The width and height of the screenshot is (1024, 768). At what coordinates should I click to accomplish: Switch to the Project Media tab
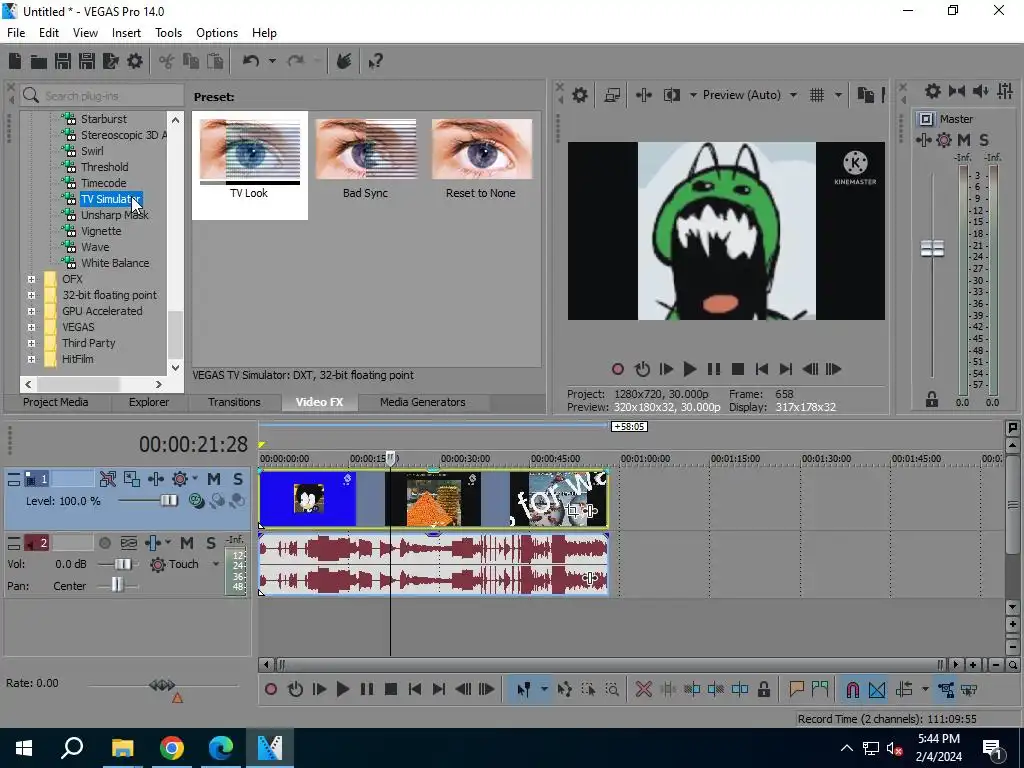point(56,402)
